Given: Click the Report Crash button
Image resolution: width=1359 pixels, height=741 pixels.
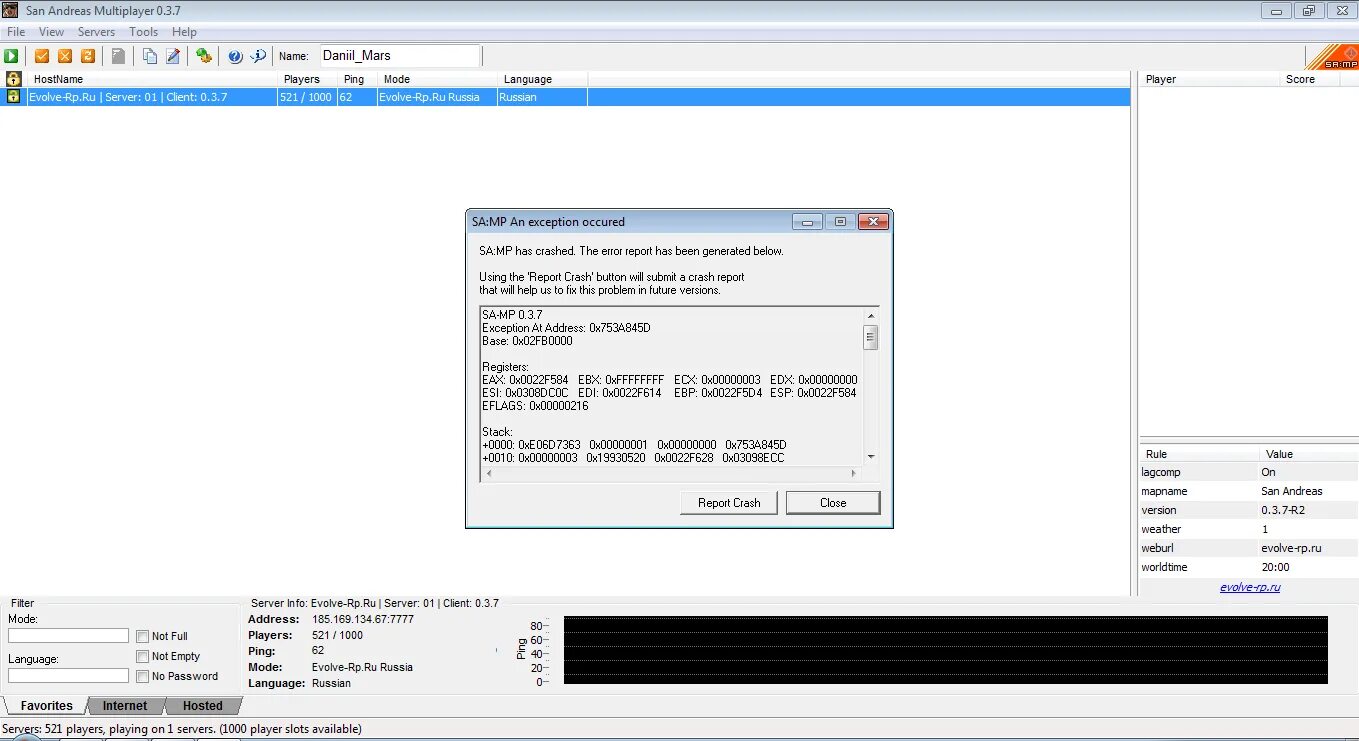Looking at the screenshot, I should click(x=729, y=503).
